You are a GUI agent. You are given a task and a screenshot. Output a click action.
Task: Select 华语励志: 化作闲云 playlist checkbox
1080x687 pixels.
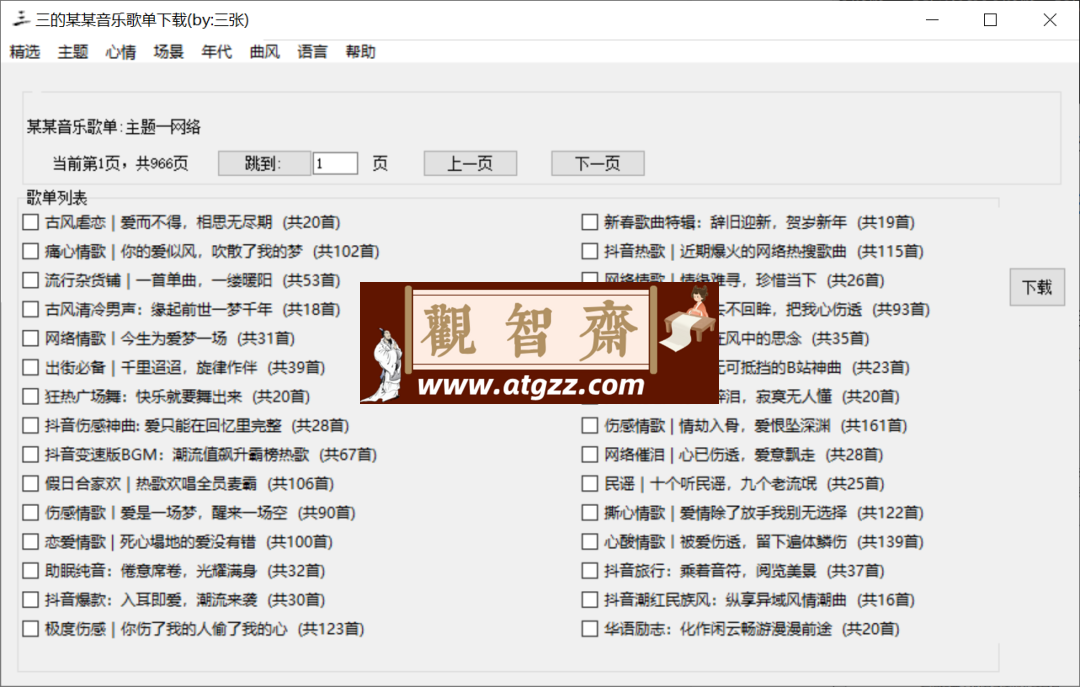590,628
